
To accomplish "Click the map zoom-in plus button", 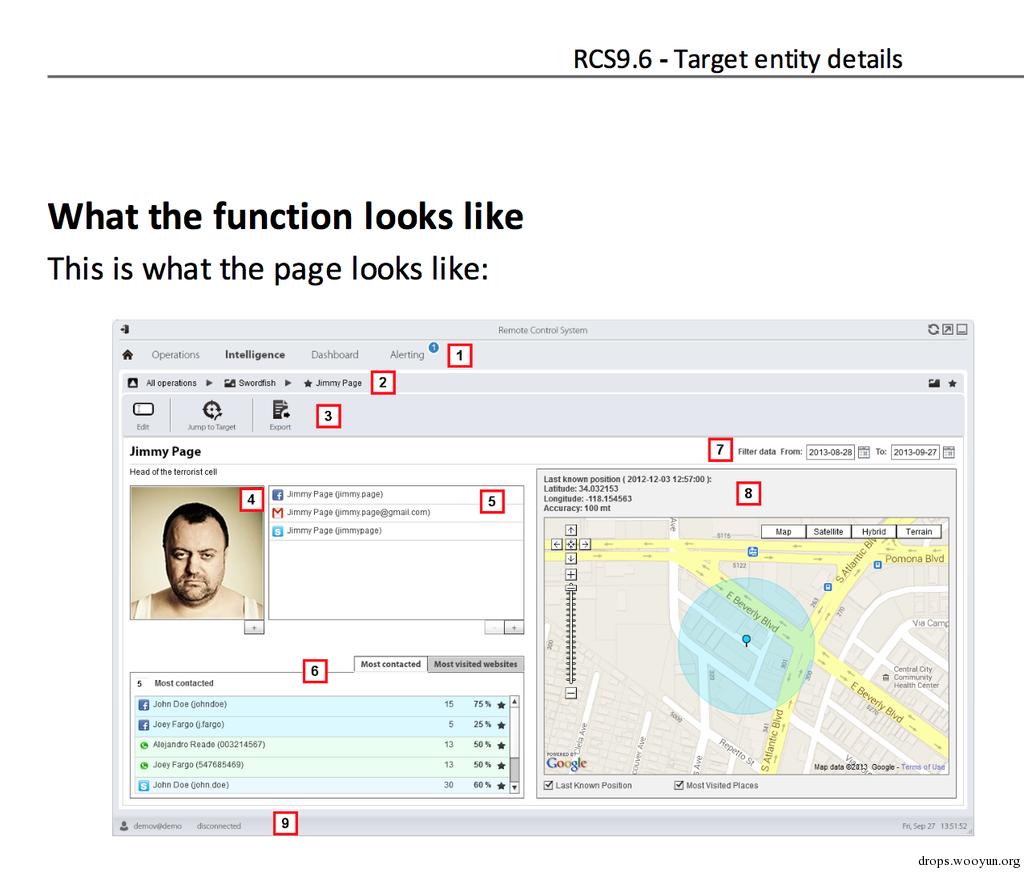I will coord(571,575).
